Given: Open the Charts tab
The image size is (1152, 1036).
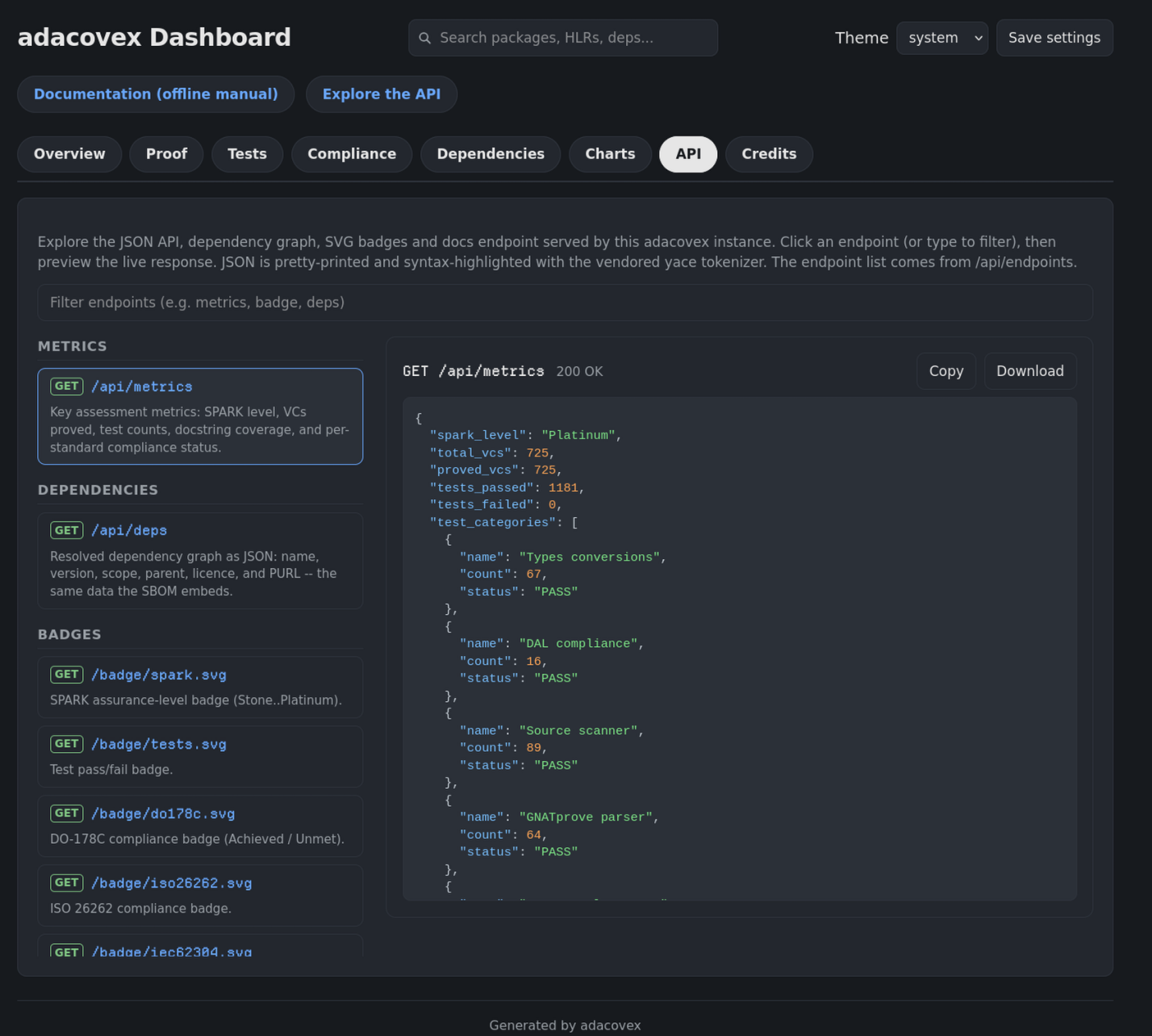Looking at the screenshot, I should tap(610, 154).
